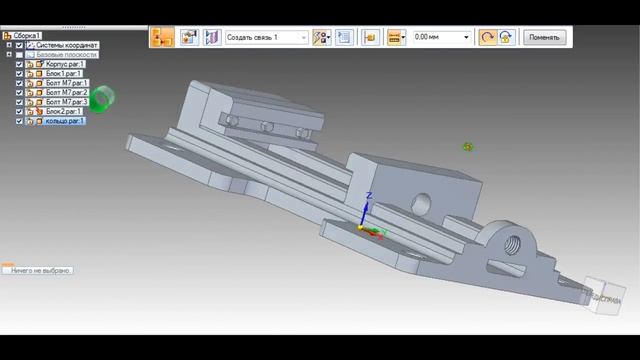
Task: Open the offset type dropdown arrow
Action: [403, 37]
